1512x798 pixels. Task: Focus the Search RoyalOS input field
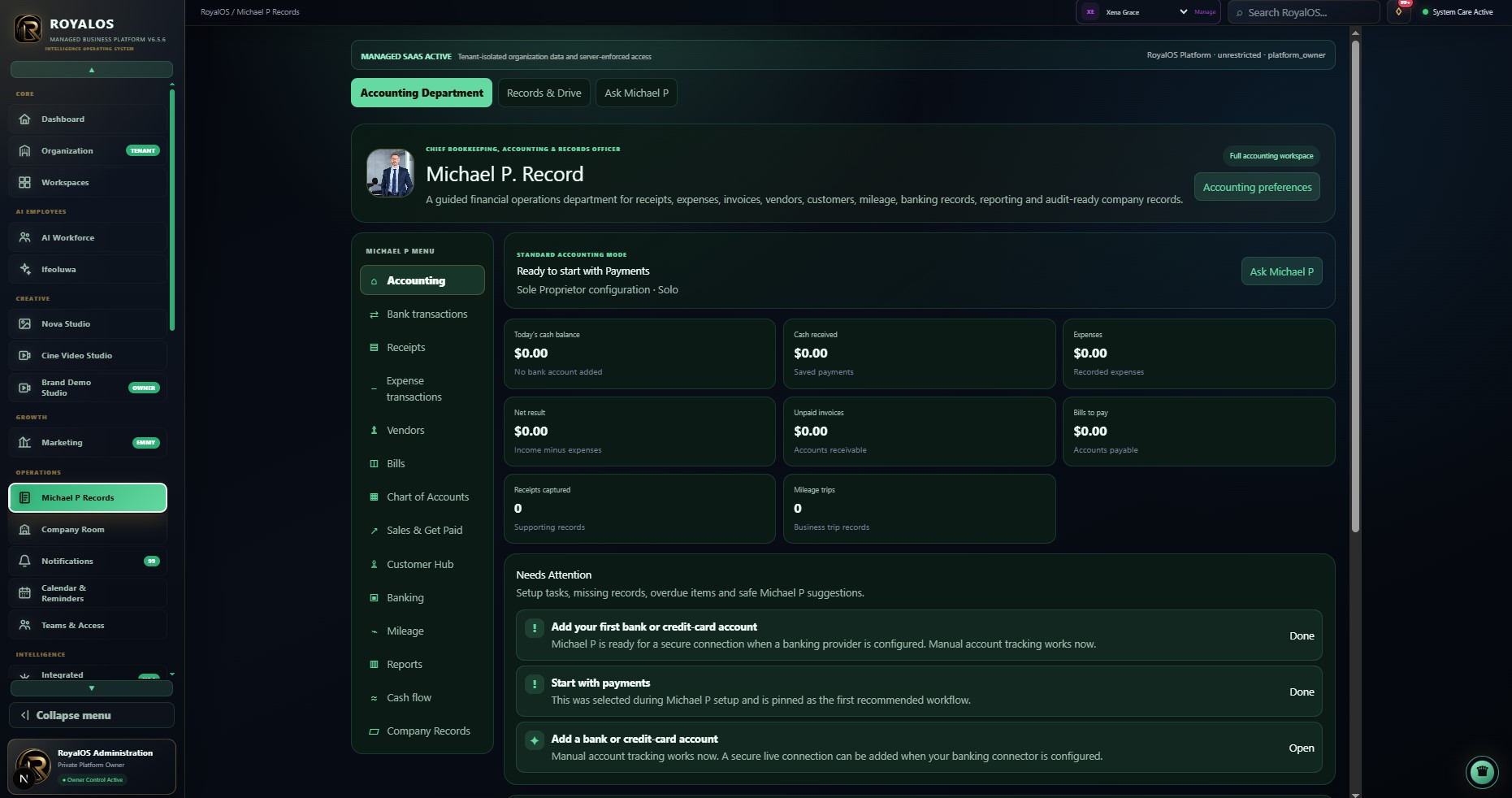coord(1304,12)
